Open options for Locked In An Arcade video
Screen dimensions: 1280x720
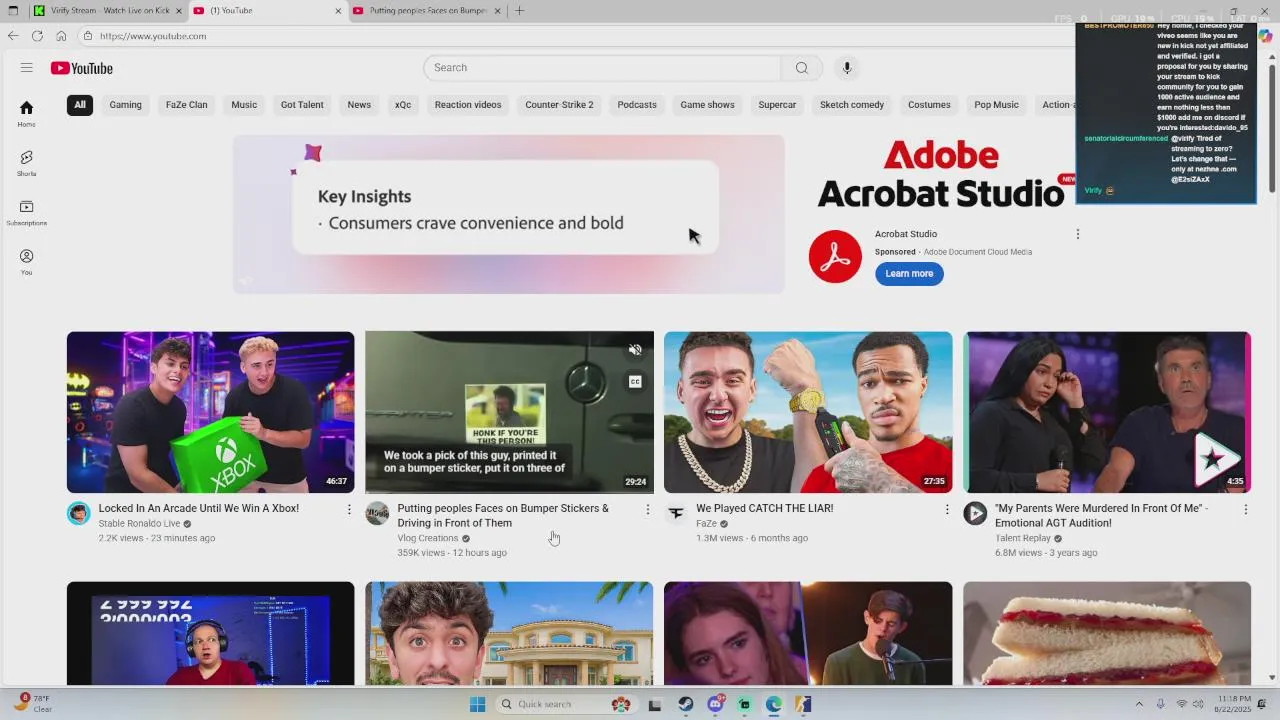pyautogui.click(x=348, y=510)
